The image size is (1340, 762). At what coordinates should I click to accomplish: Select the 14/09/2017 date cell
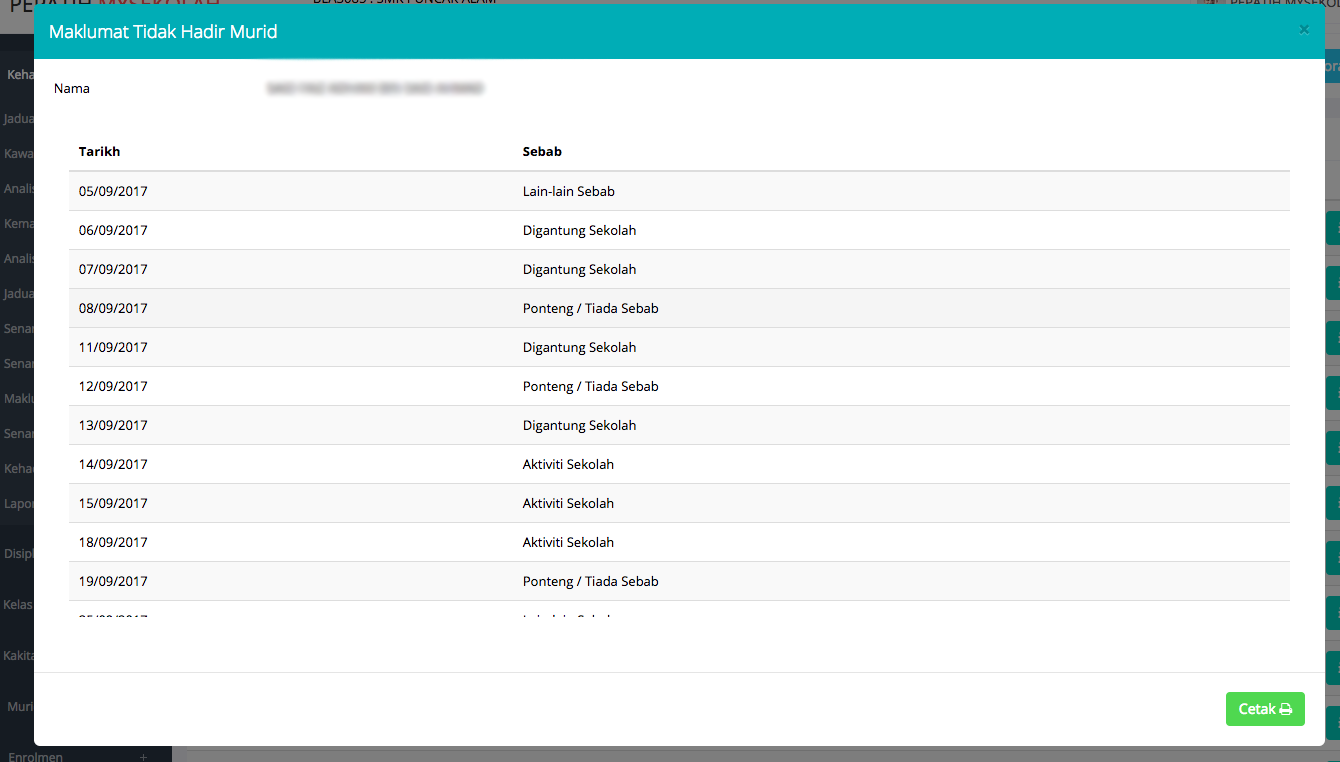tap(113, 464)
